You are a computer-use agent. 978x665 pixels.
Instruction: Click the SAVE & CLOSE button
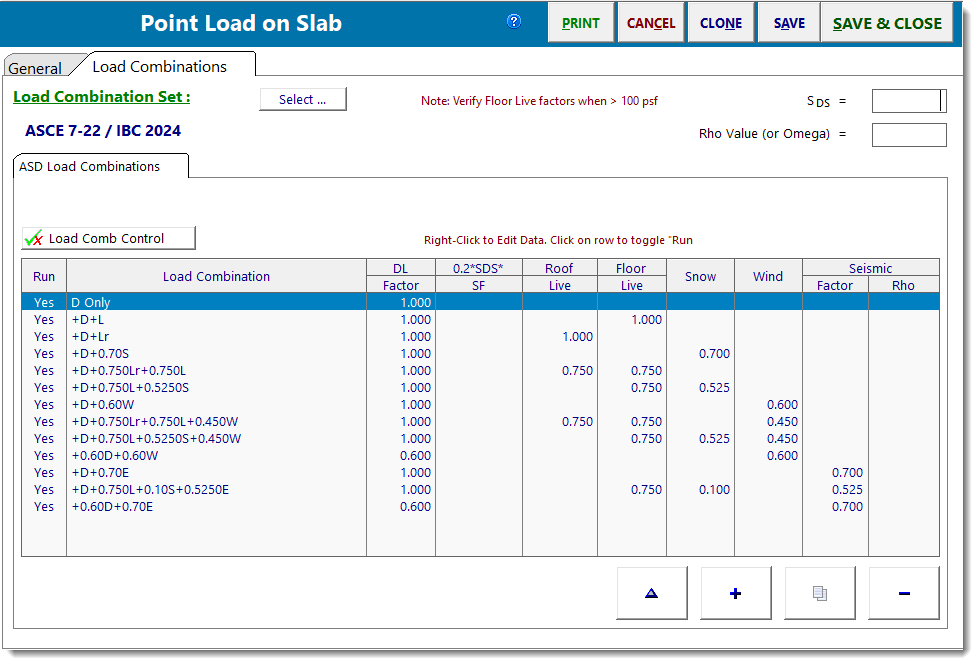[886, 21]
